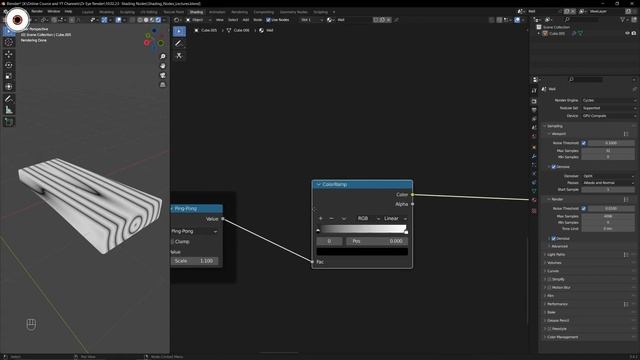
Task: Toggle Render Denoise checkbox
Action: click(x=554, y=238)
